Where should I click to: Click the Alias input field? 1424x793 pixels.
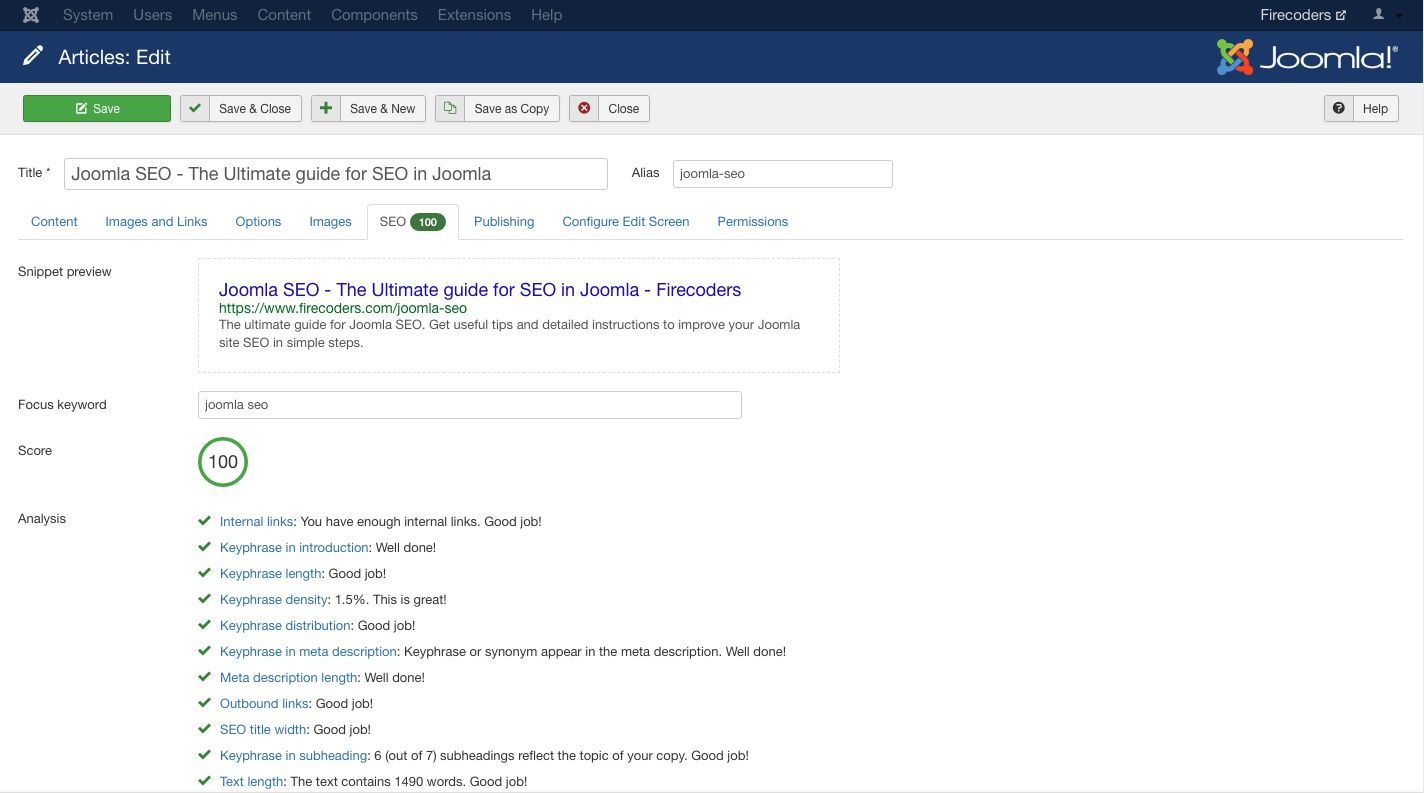pos(783,173)
